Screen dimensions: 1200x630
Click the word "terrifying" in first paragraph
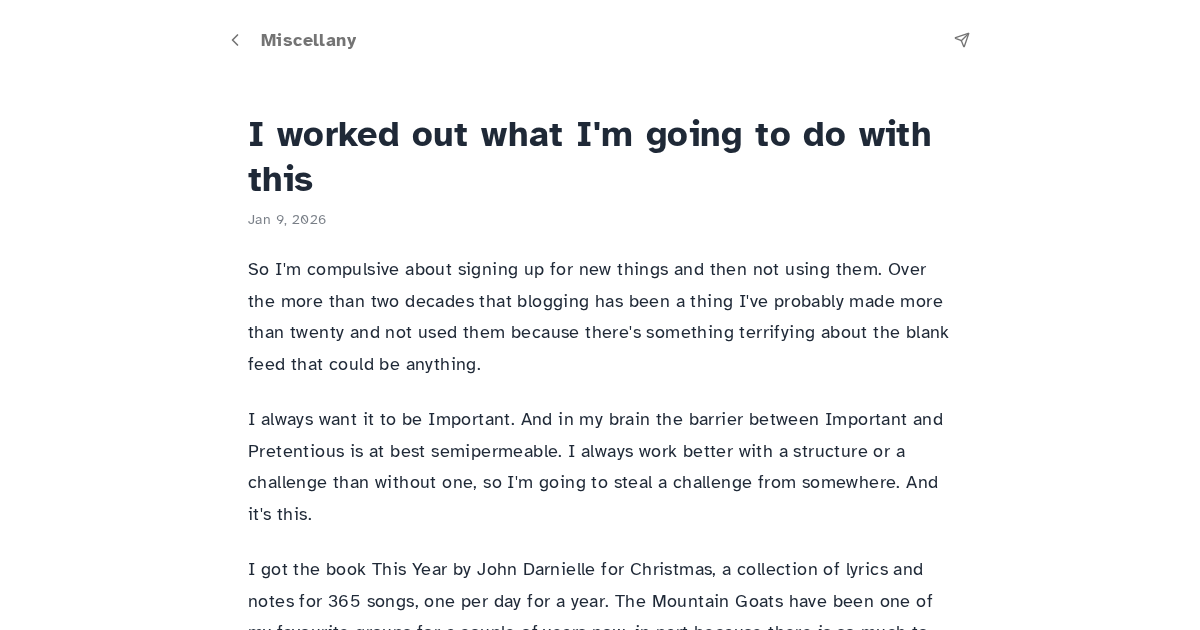tap(777, 332)
